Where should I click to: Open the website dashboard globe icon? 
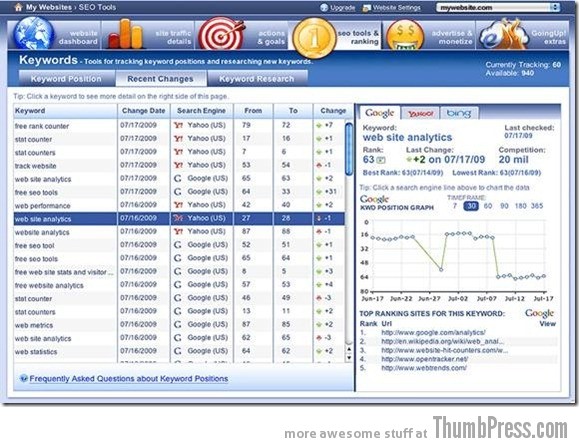33,34
